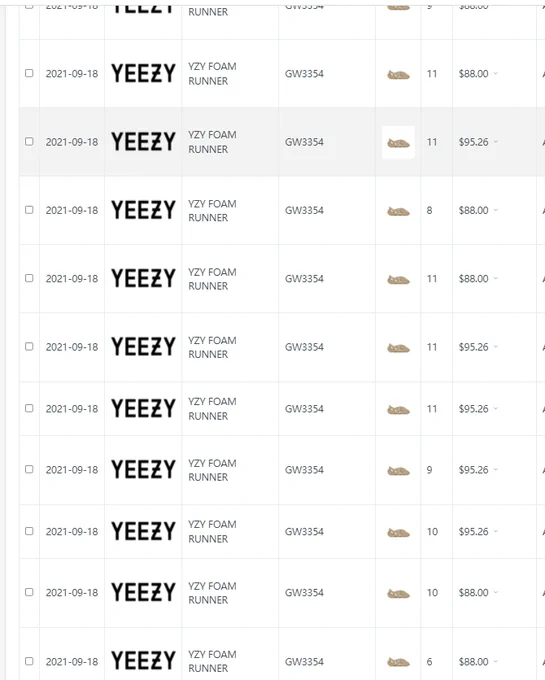Tick the checkbox for the size 8 row

tap(29, 210)
